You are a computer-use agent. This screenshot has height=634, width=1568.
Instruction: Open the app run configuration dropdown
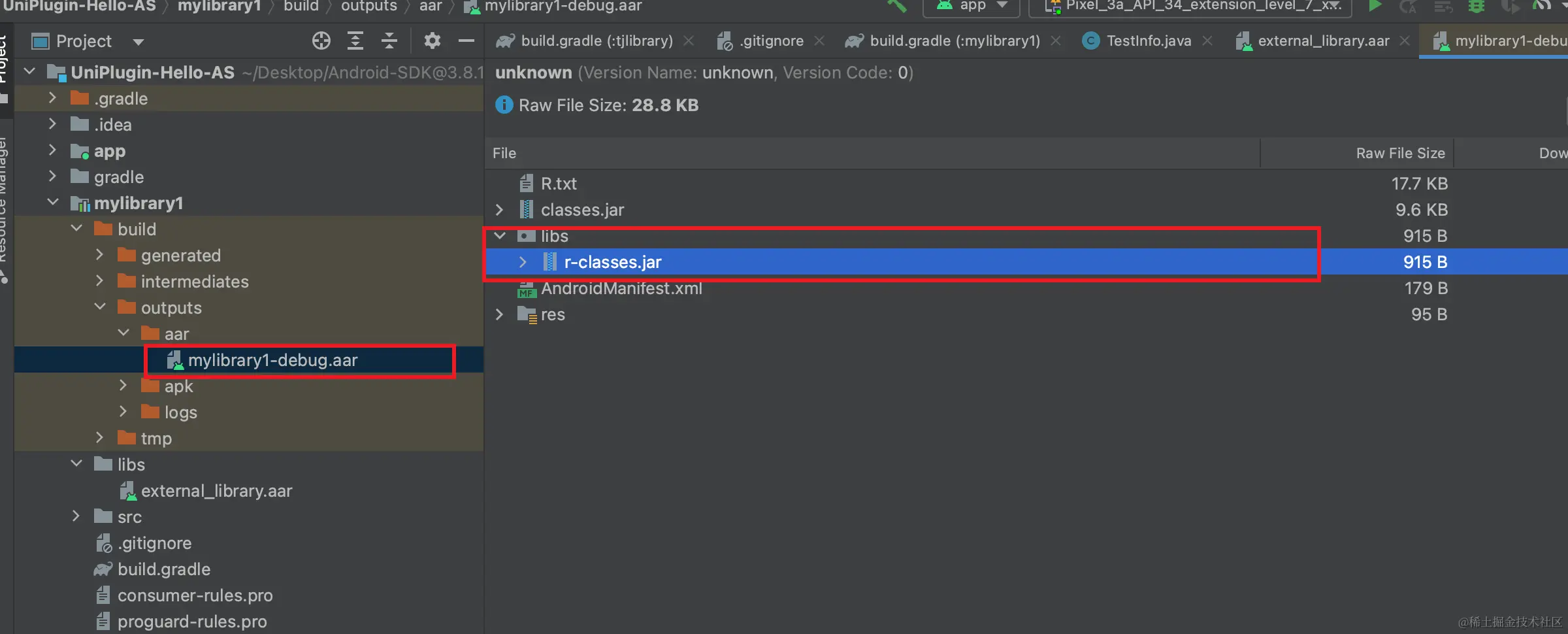point(971,7)
